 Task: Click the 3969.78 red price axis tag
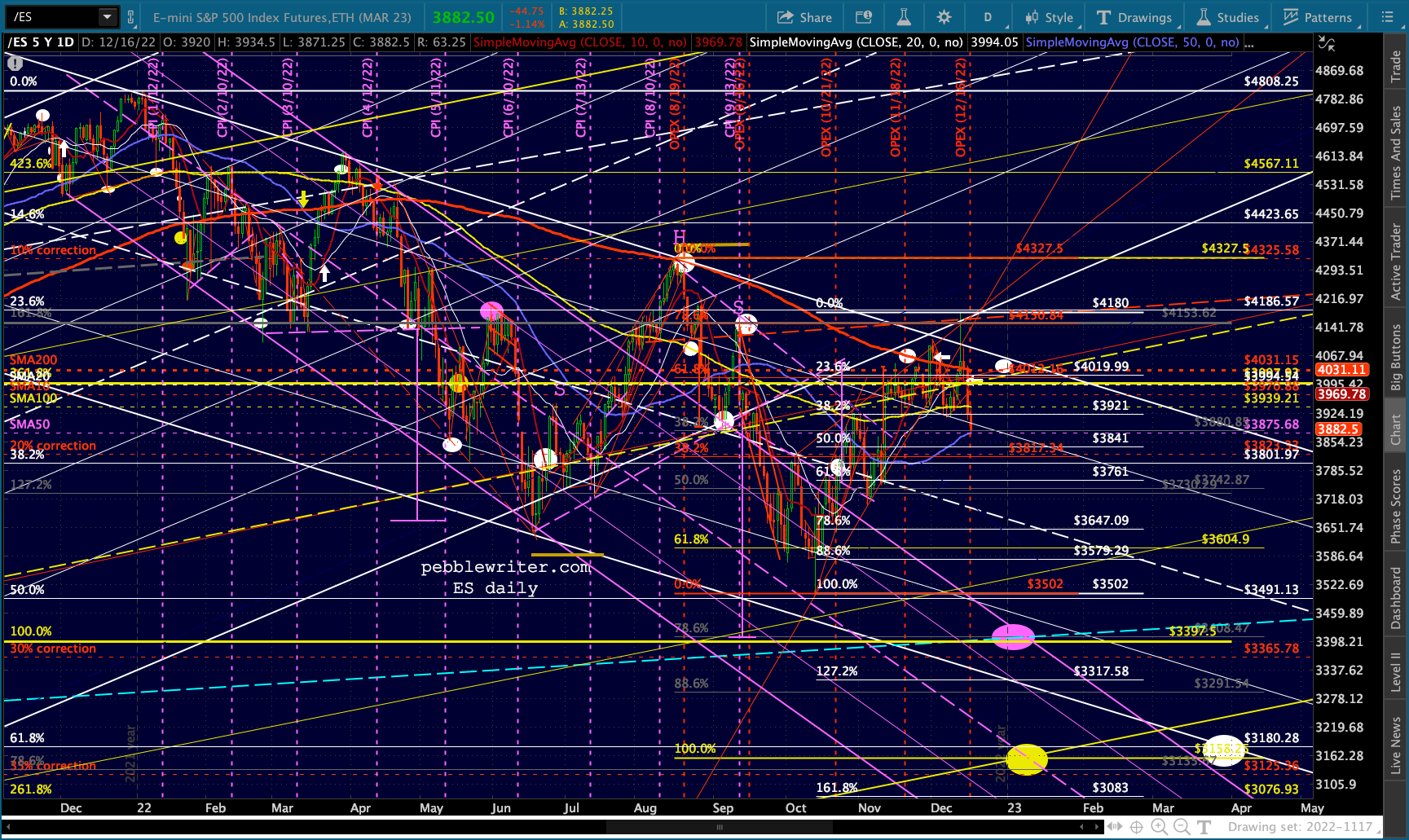point(1341,394)
